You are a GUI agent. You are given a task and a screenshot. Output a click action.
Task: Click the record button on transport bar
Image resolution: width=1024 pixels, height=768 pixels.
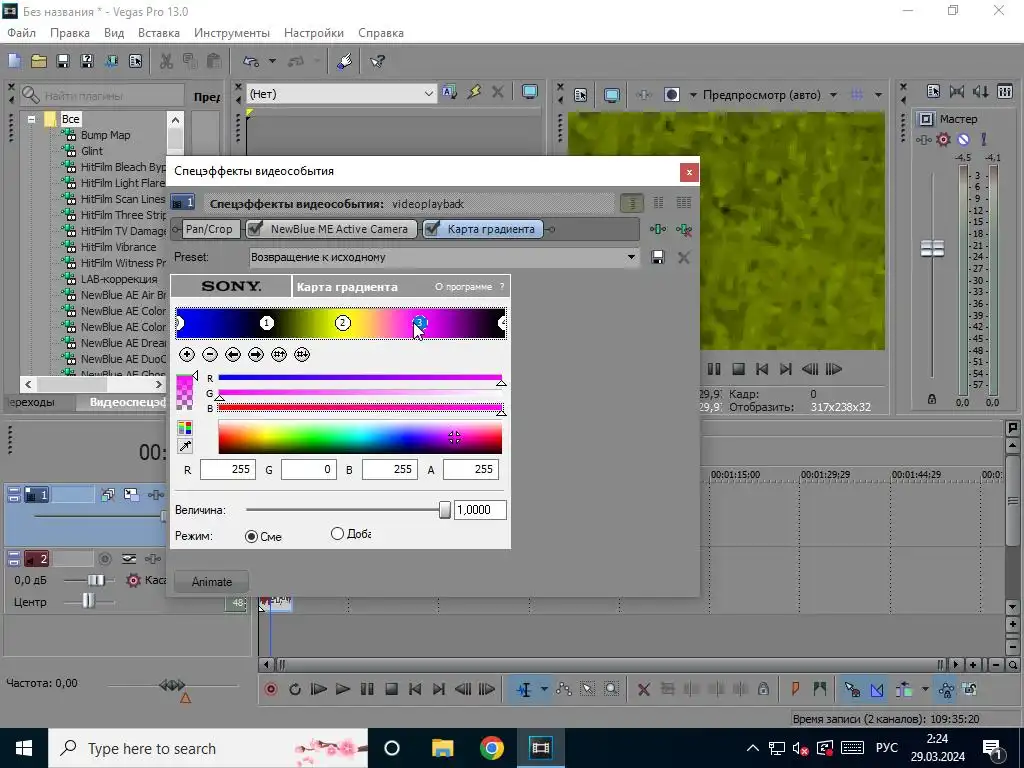click(x=271, y=689)
